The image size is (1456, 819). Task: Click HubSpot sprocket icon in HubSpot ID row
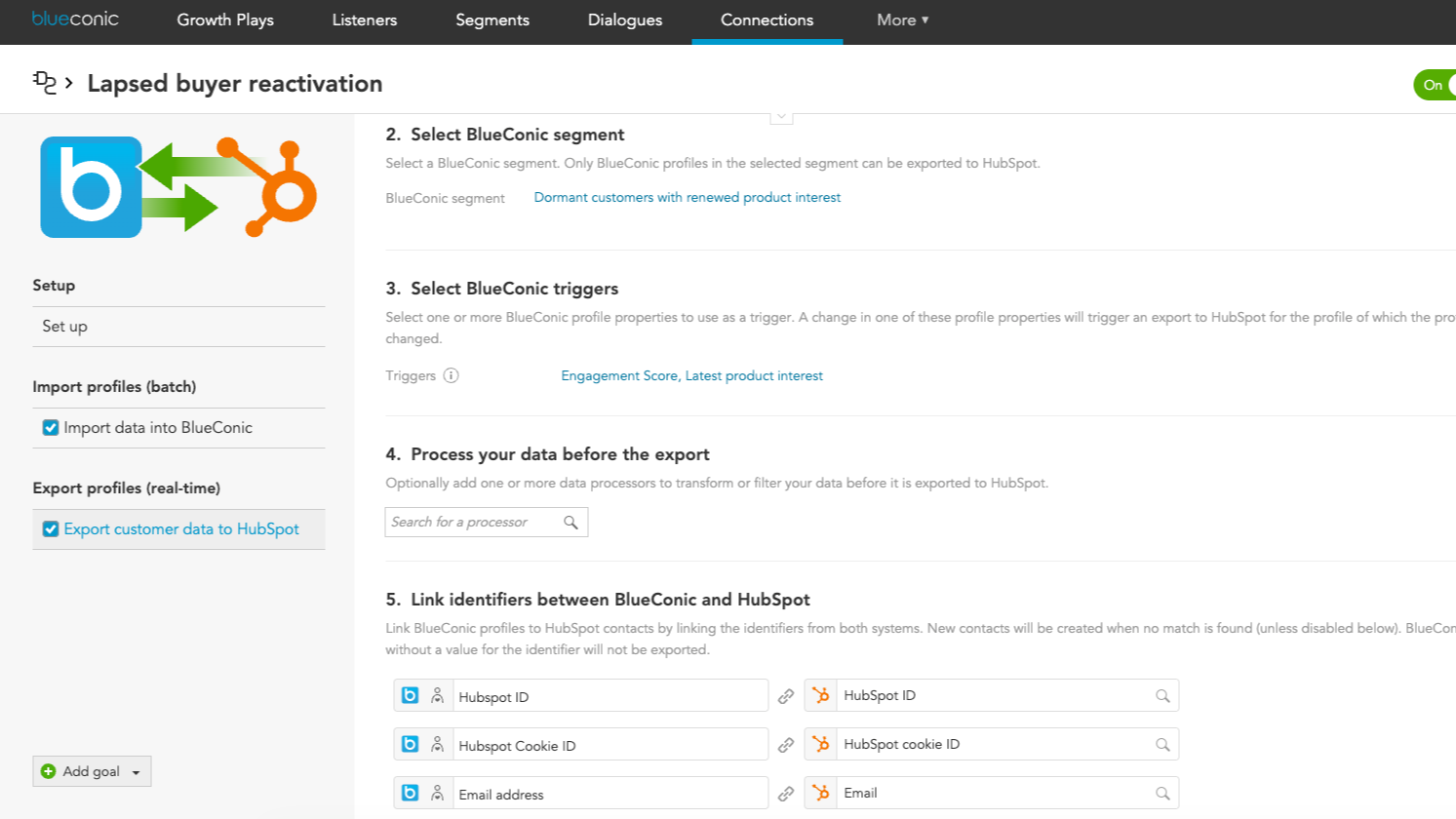click(821, 695)
